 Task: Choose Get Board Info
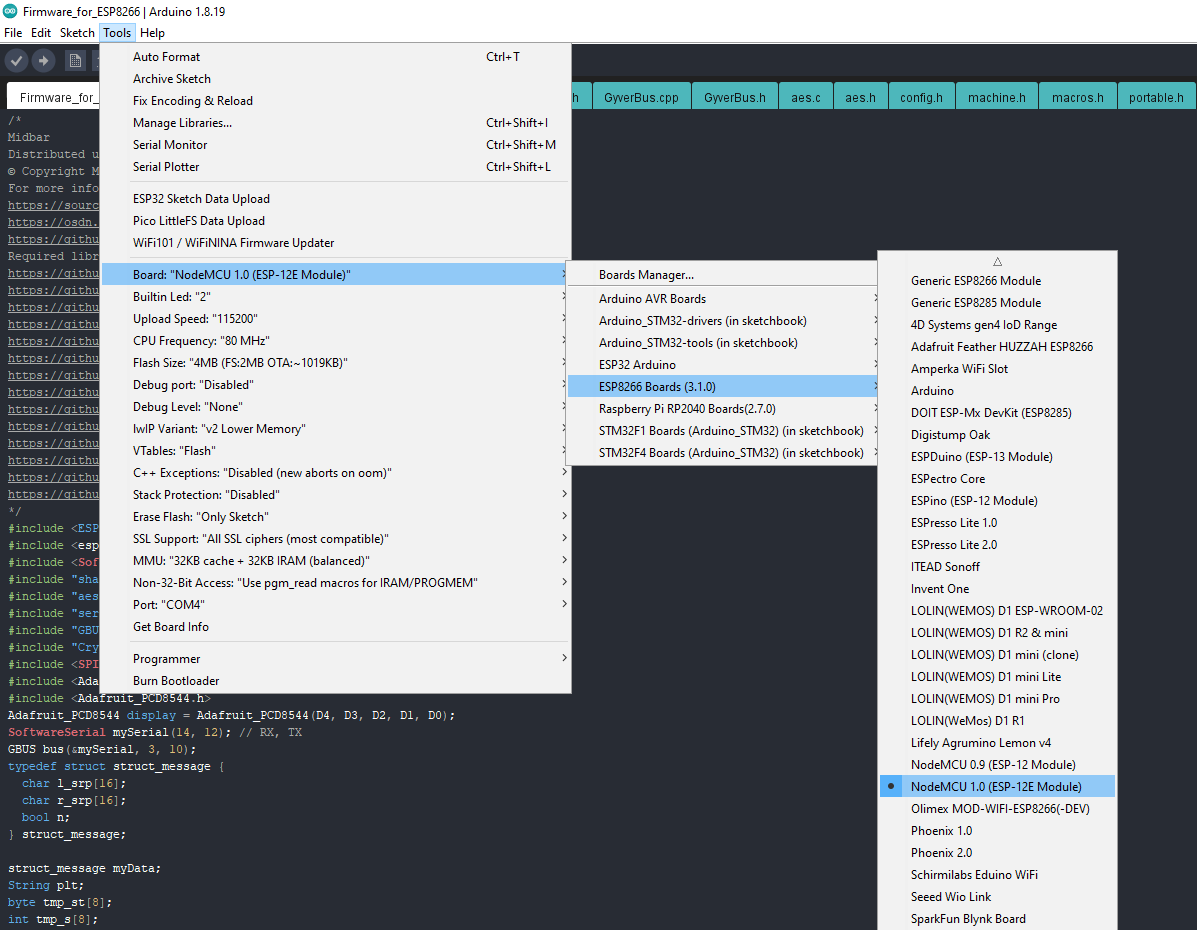(336, 627)
